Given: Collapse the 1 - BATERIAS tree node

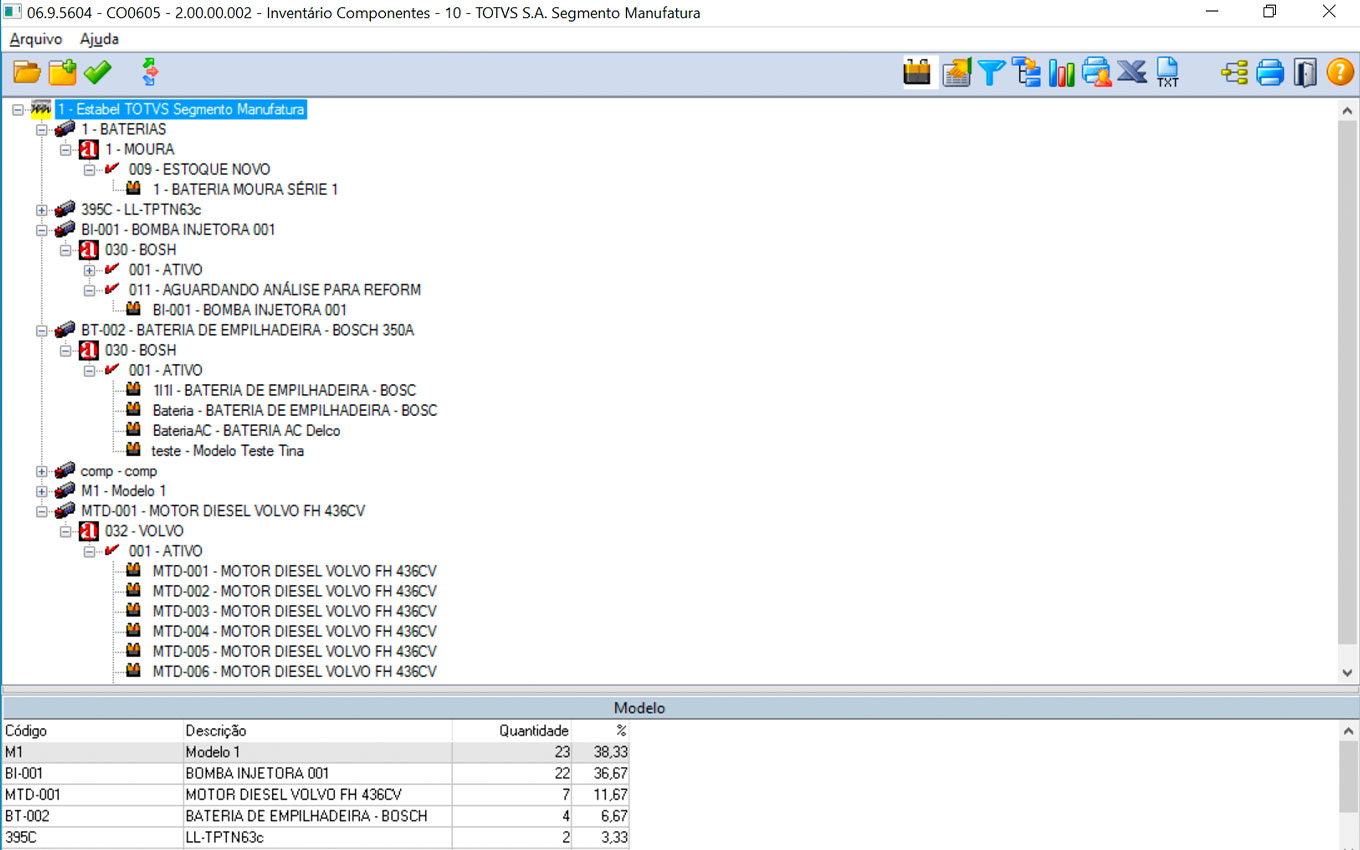Looking at the screenshot, I should 41,130.
